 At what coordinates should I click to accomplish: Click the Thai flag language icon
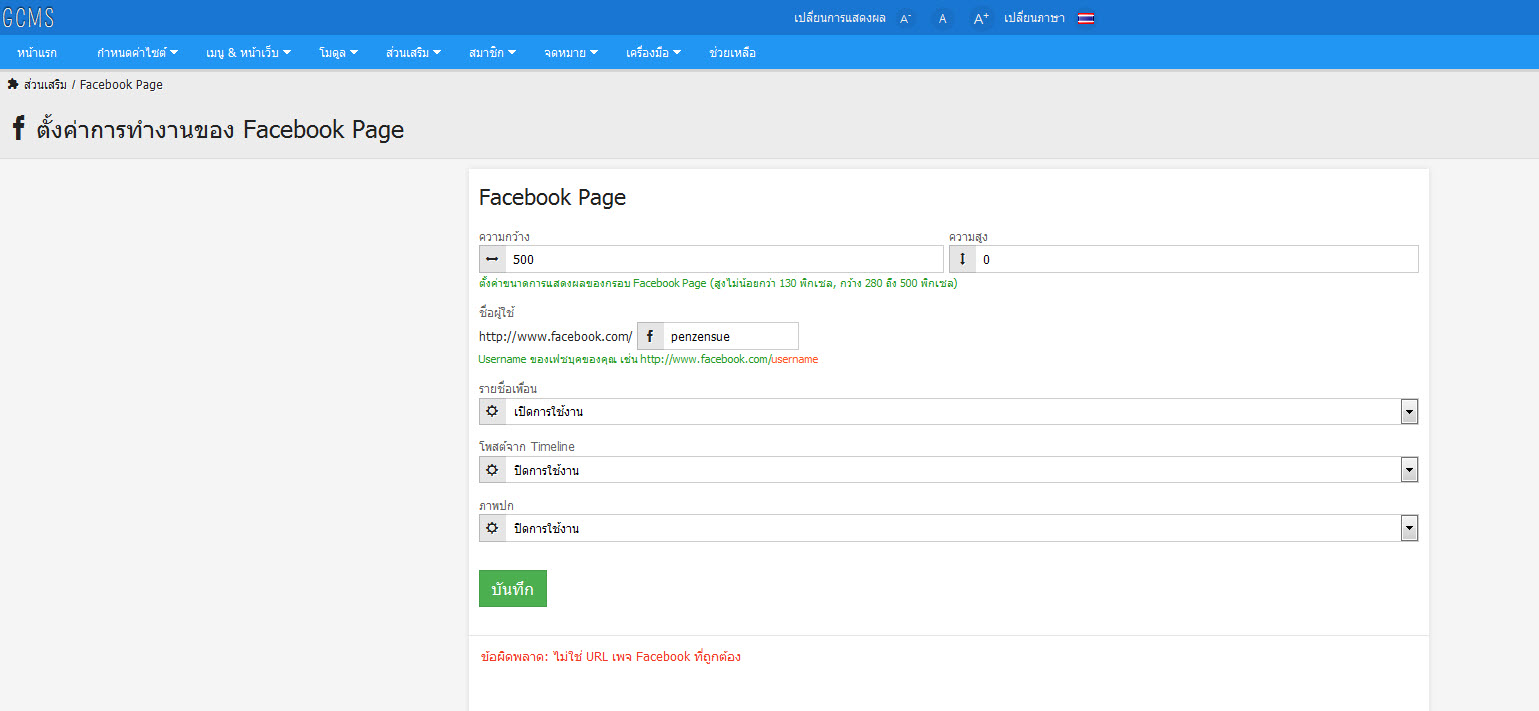(x=1085, y=18)
